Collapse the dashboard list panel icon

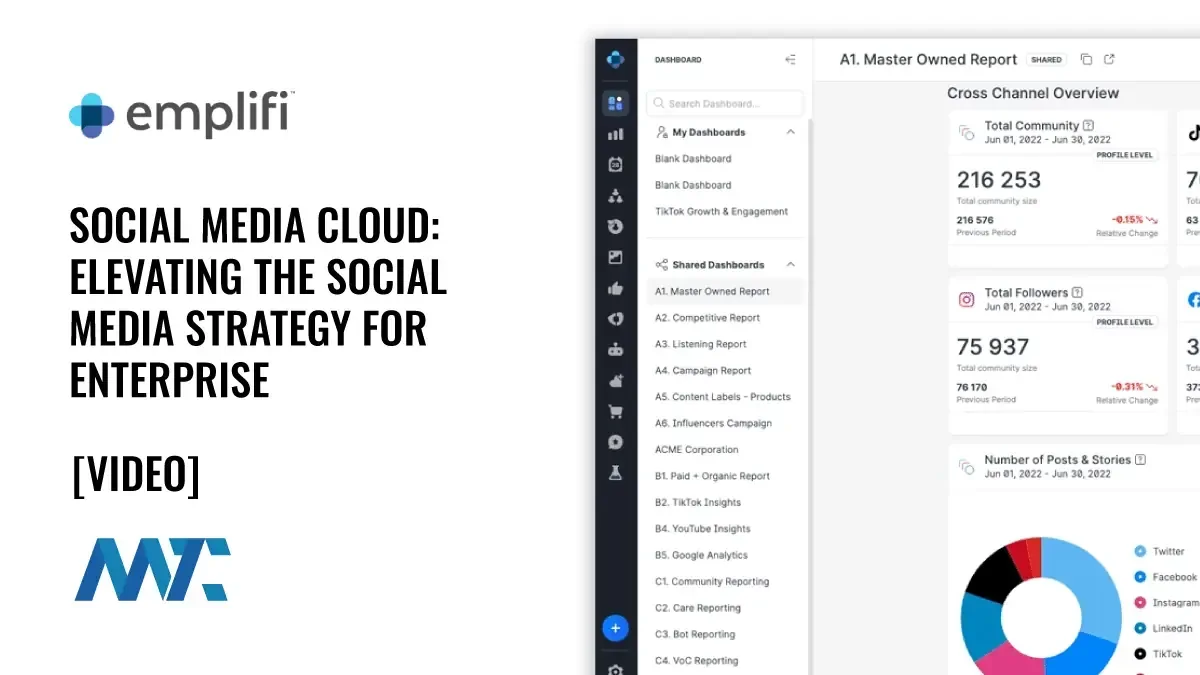(x=791, y=60)
